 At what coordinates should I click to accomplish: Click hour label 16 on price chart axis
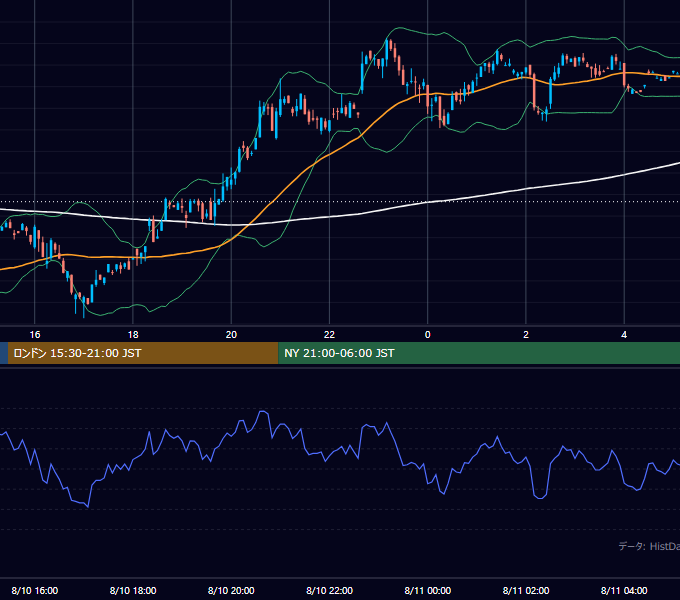coord(35,335)
